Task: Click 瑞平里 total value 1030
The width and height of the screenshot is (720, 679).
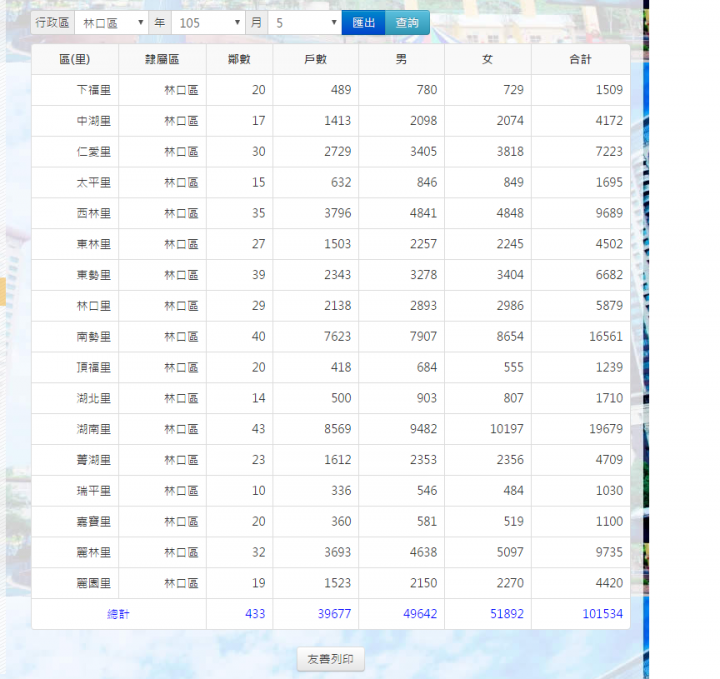Action: [x=609, y=491]
